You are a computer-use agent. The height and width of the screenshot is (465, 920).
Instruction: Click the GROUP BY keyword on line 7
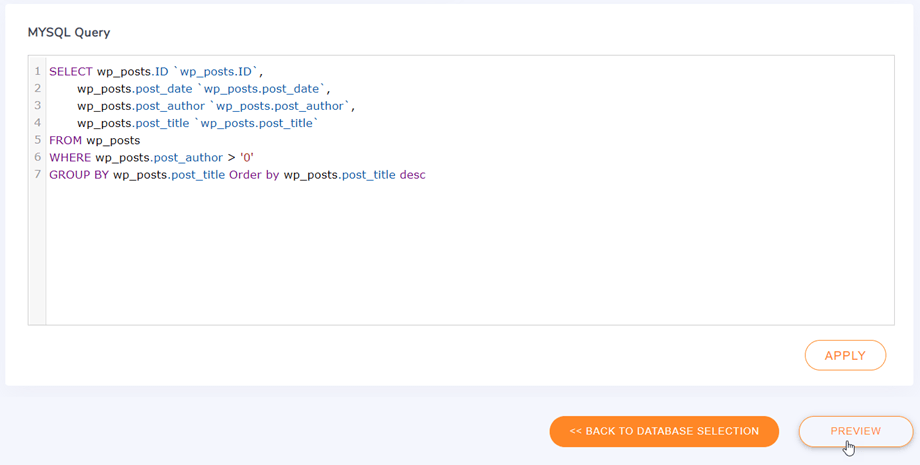[x=79, y=175]
